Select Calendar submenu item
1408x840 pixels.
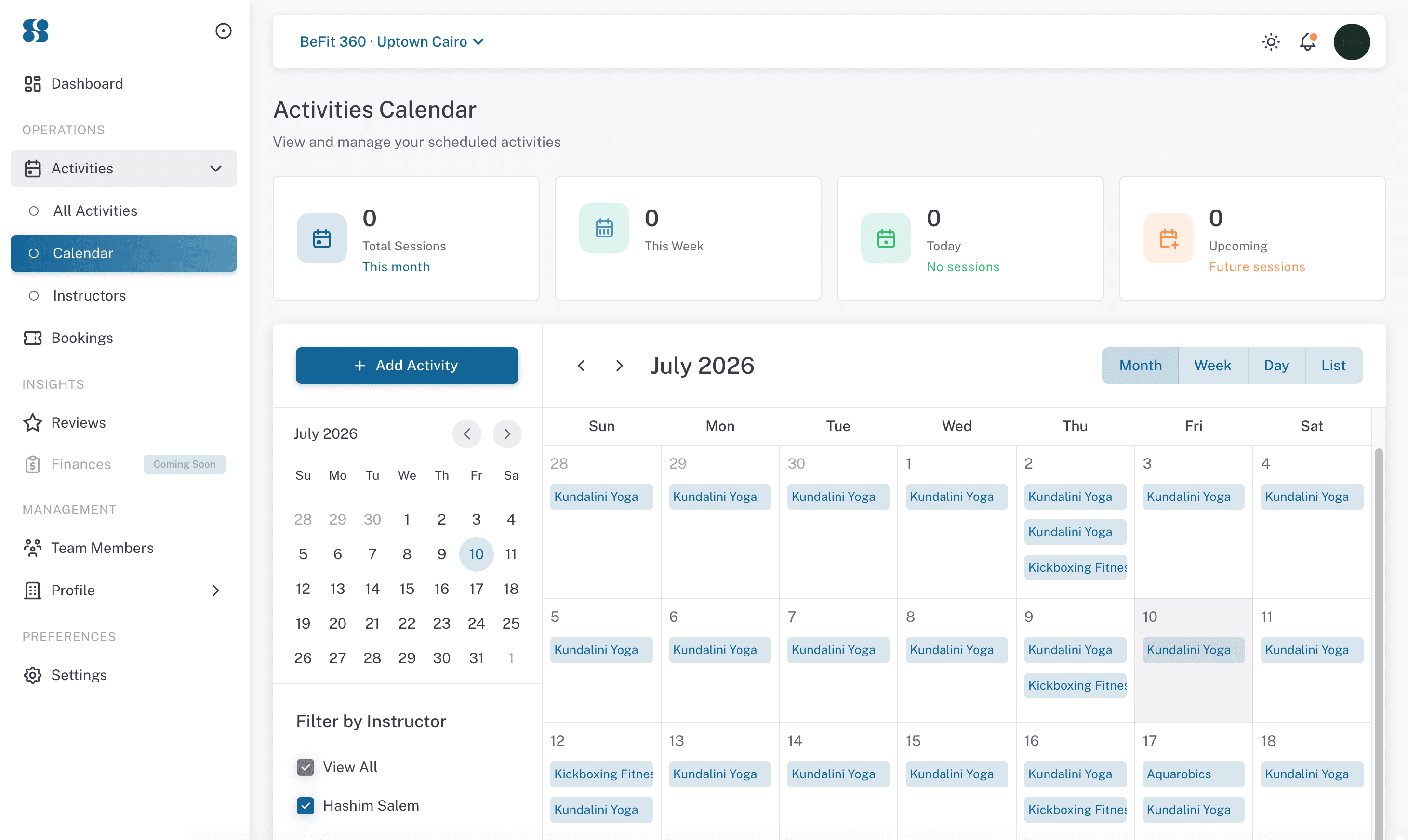(123, 253)
